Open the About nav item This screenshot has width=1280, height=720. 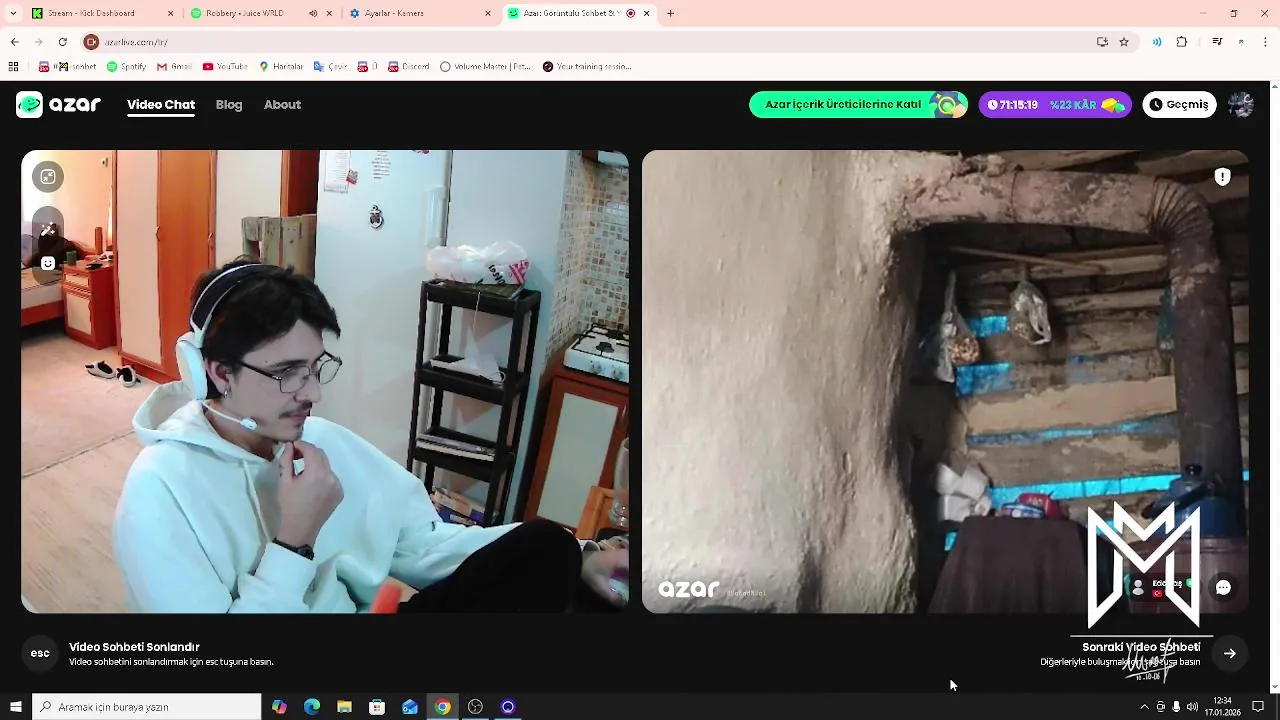coord(282,104)
